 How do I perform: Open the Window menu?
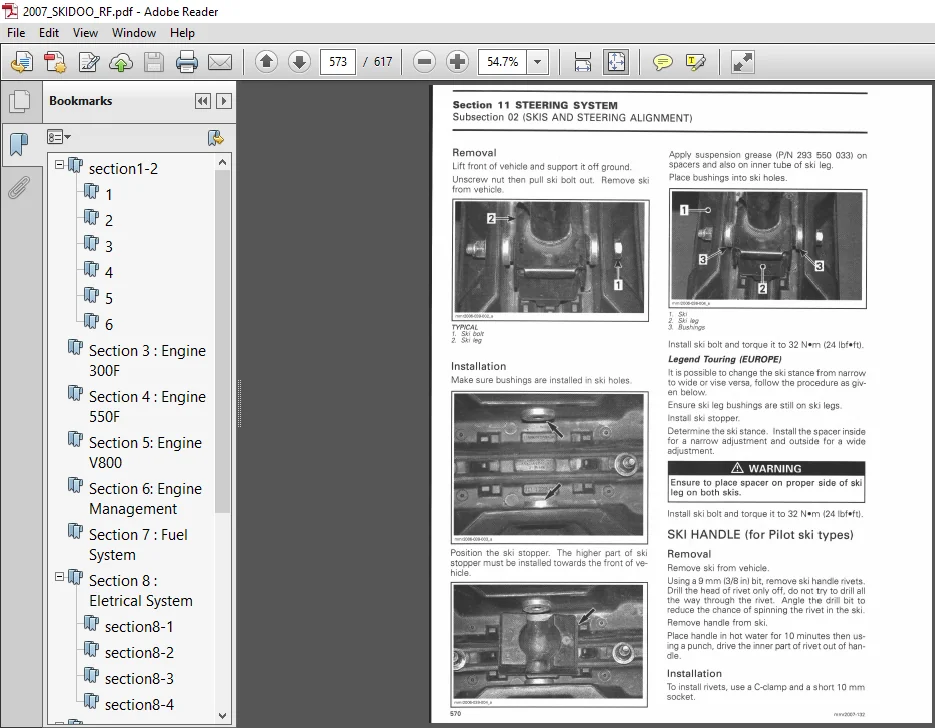click(x=134, y=33)
